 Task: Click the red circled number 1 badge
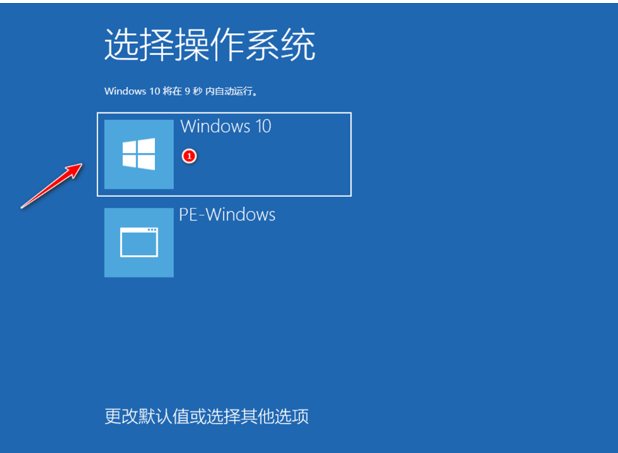pyautogui.click(x=189, y=156)
